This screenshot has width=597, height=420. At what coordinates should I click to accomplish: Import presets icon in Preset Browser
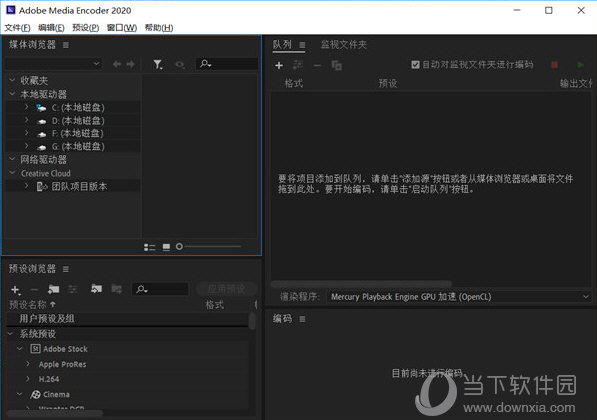point(96,289)
